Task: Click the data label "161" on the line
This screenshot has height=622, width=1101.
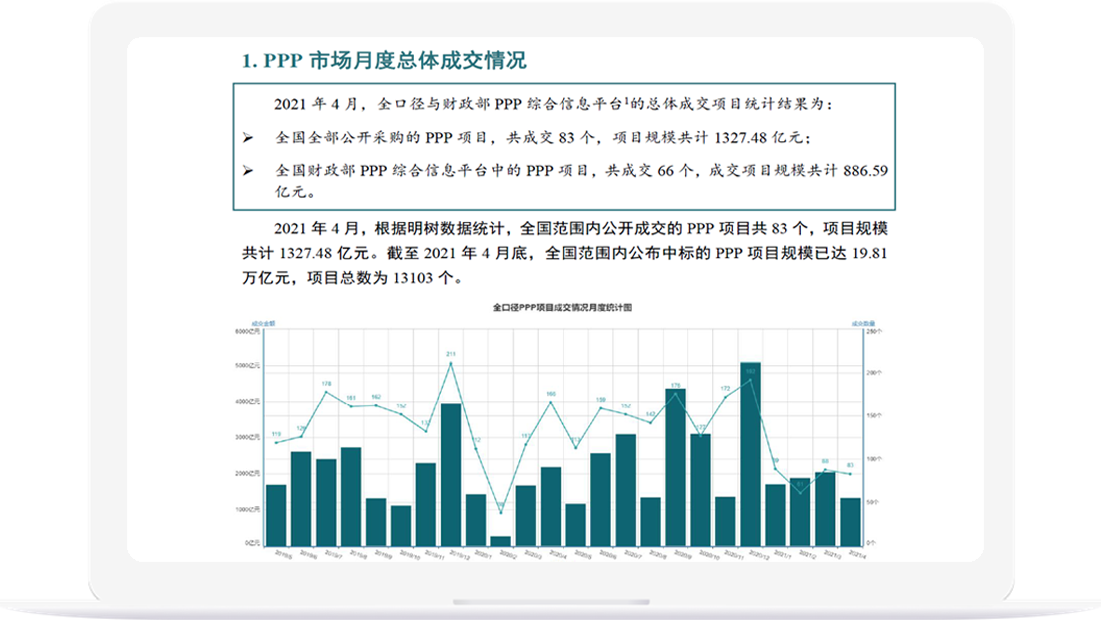Action: pos(351,398)
